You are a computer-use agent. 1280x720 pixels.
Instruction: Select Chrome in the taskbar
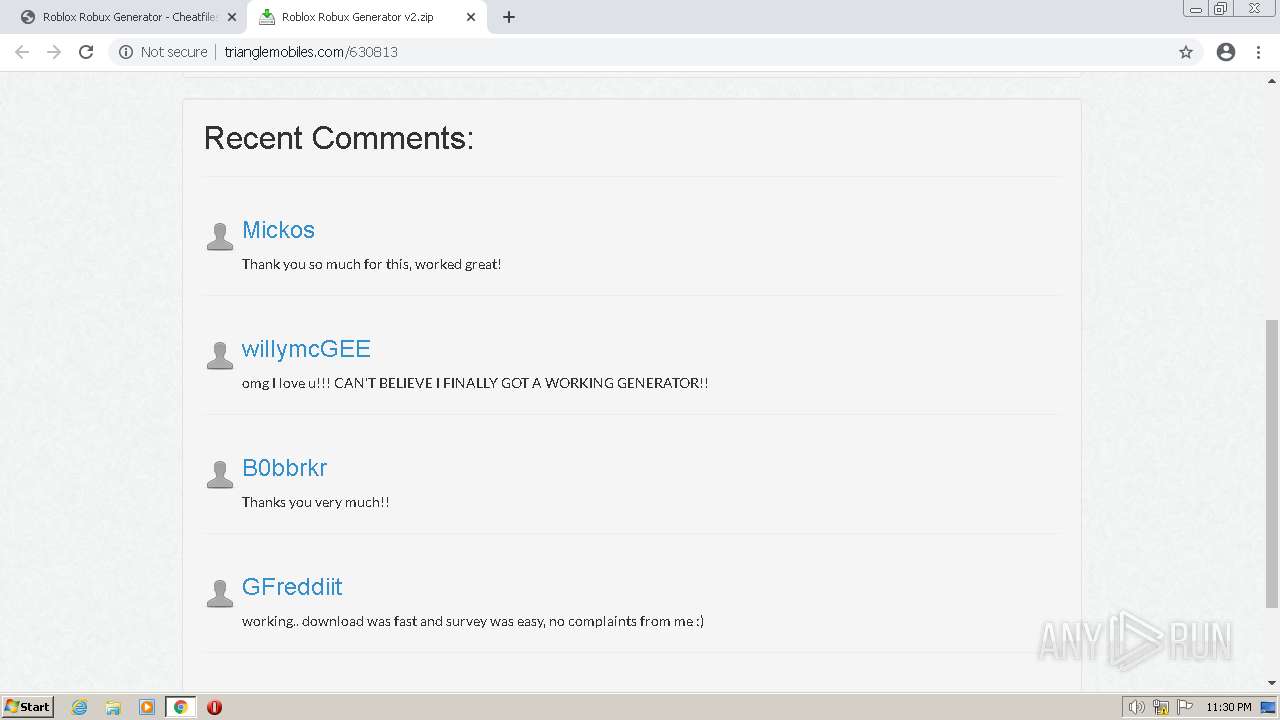pos(180,707)
